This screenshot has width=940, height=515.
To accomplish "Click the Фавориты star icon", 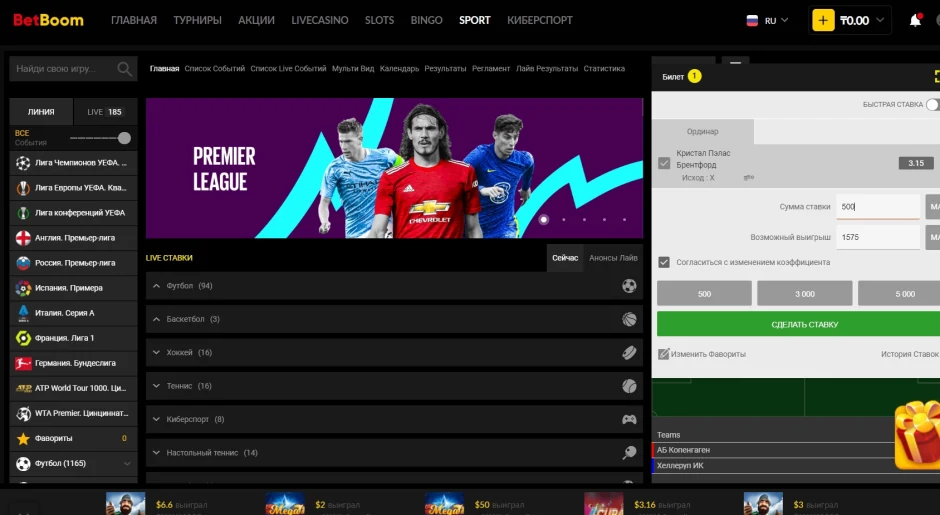I will 23,438.
